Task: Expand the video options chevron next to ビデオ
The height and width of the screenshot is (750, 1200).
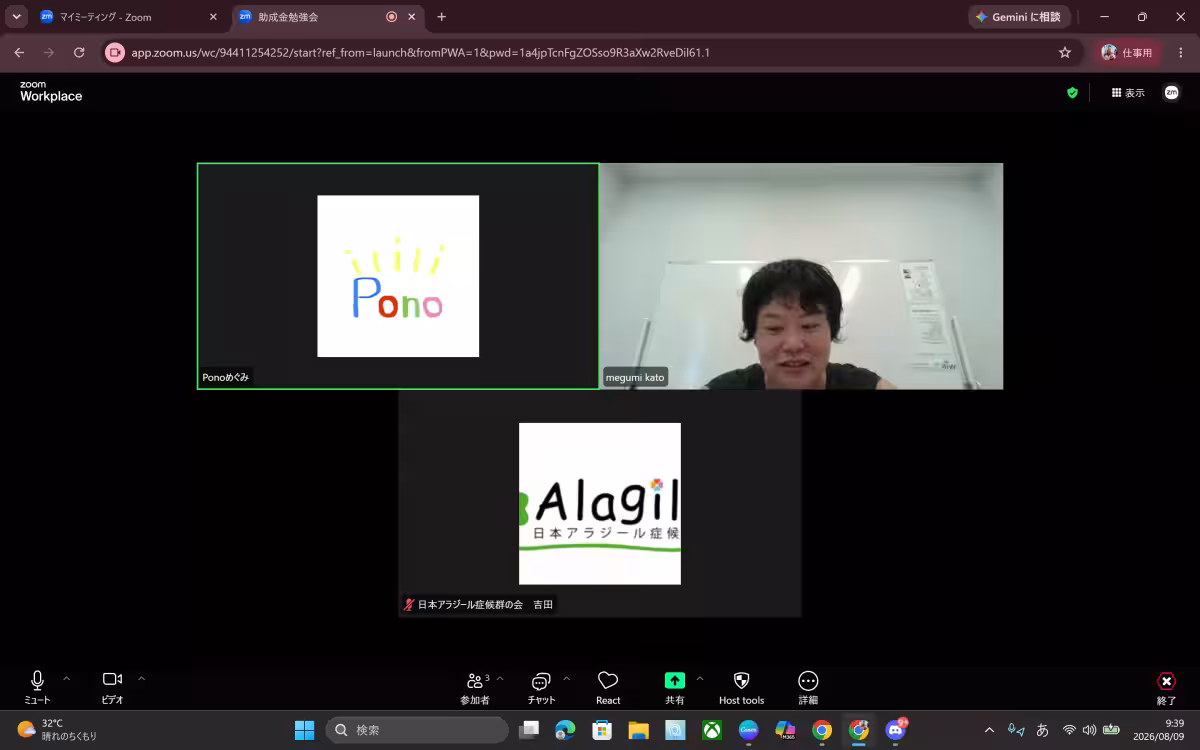Action: coord(141,678)
